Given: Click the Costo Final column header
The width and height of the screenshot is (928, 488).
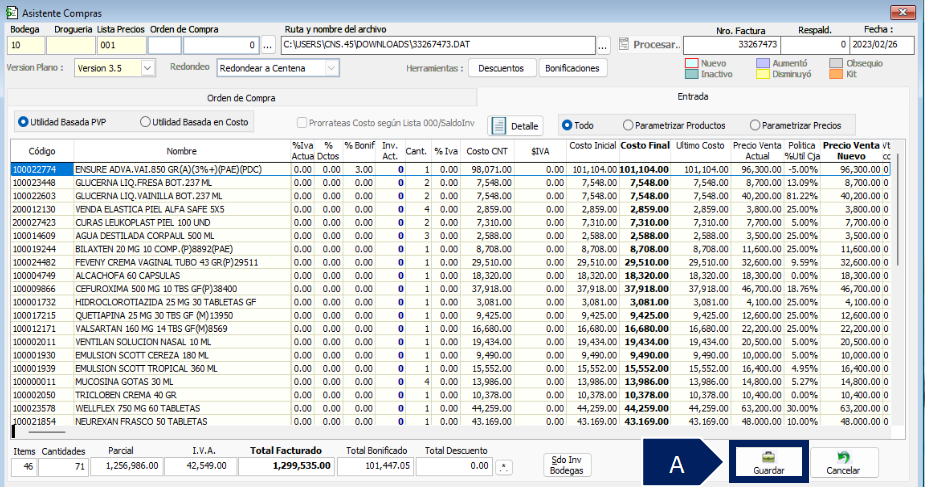Looking at the screenshot, I should point(645,151).
